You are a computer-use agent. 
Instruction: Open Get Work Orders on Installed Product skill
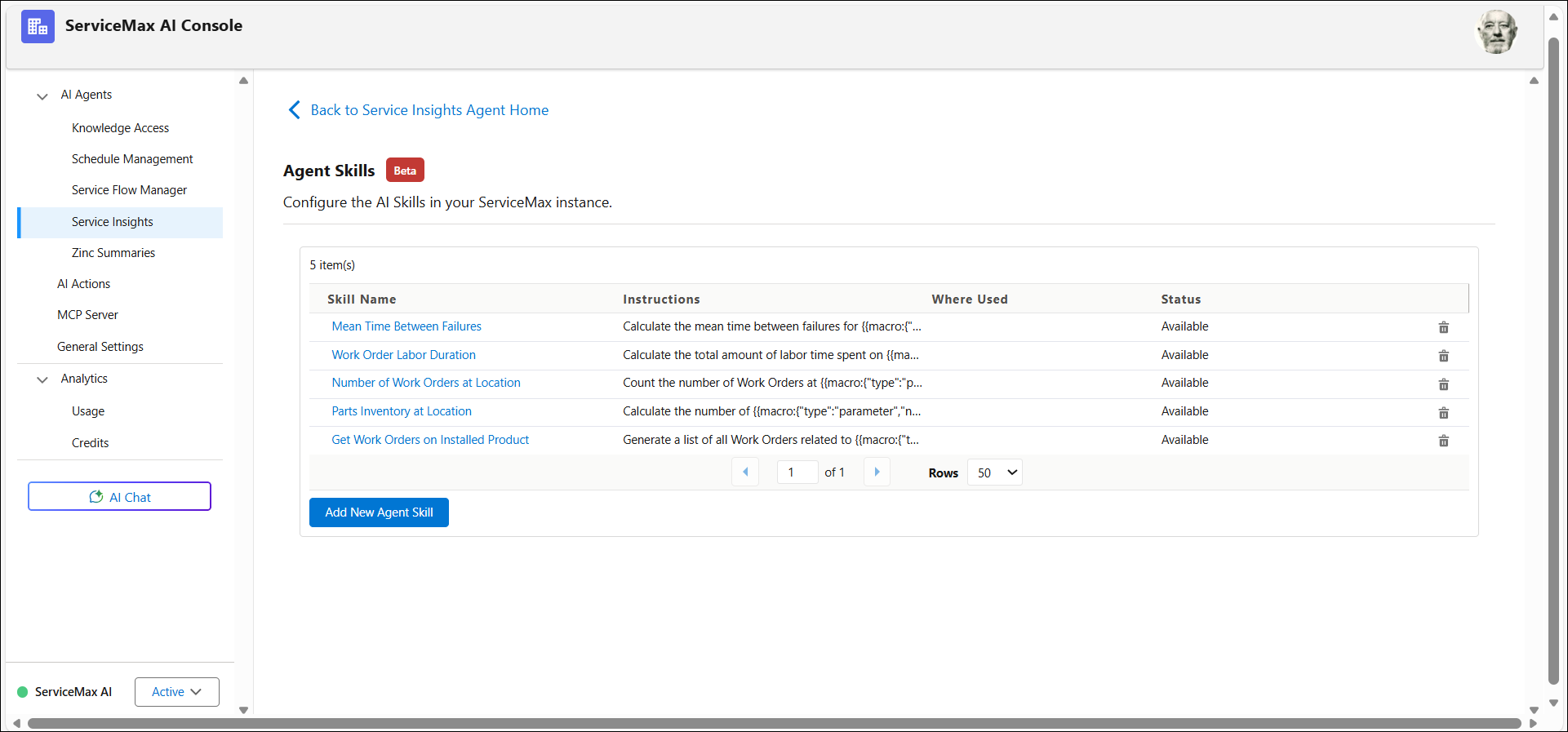(x=430, y=440)
